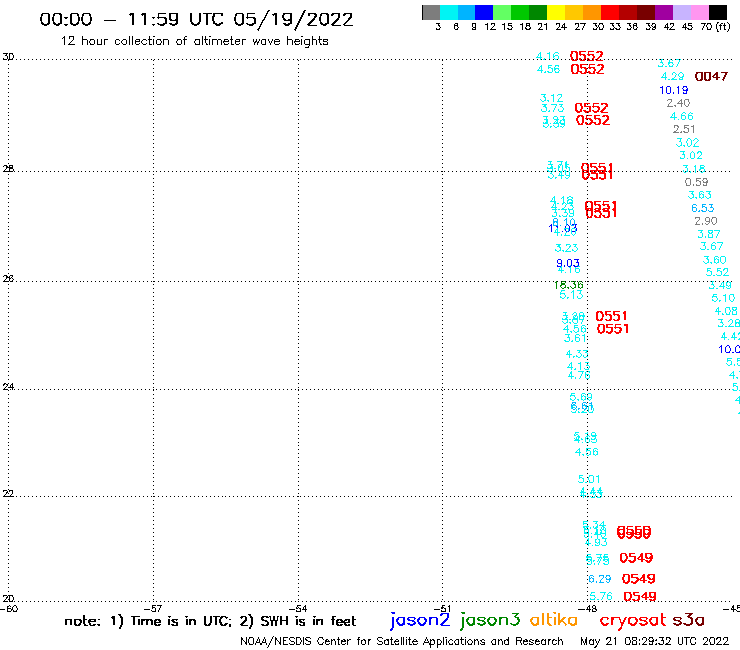Click the lavender swatch in the color scale
The image size is (740, 650).
click(x=682, y=12)
